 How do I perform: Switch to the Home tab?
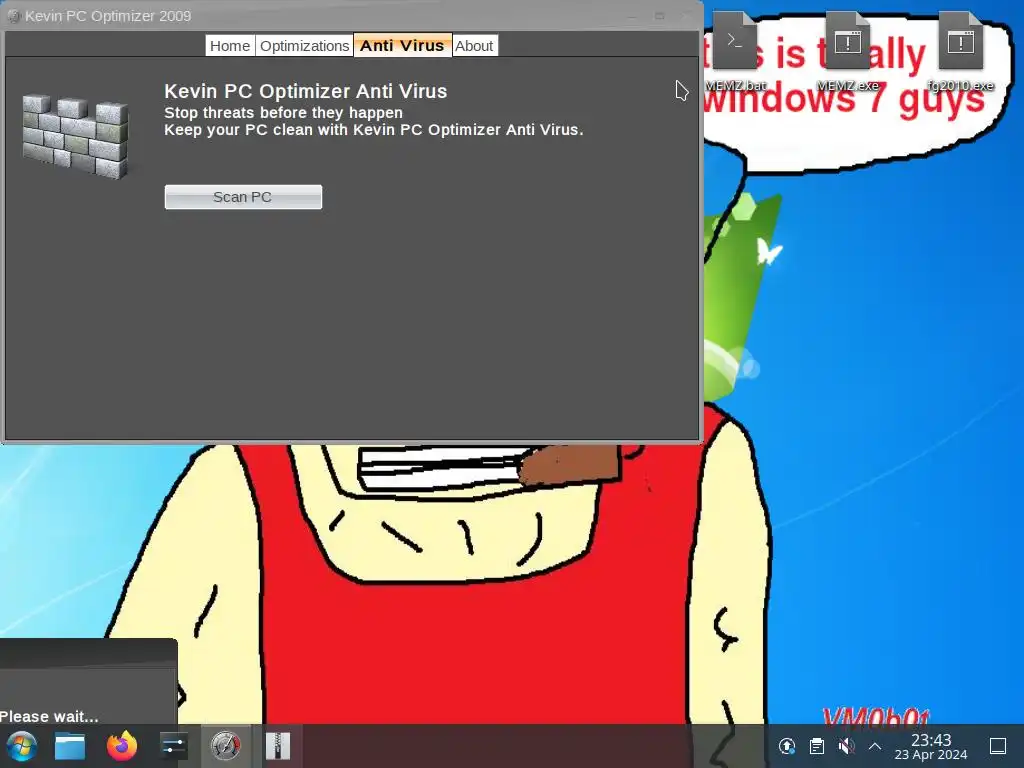(x=230, y=46)
